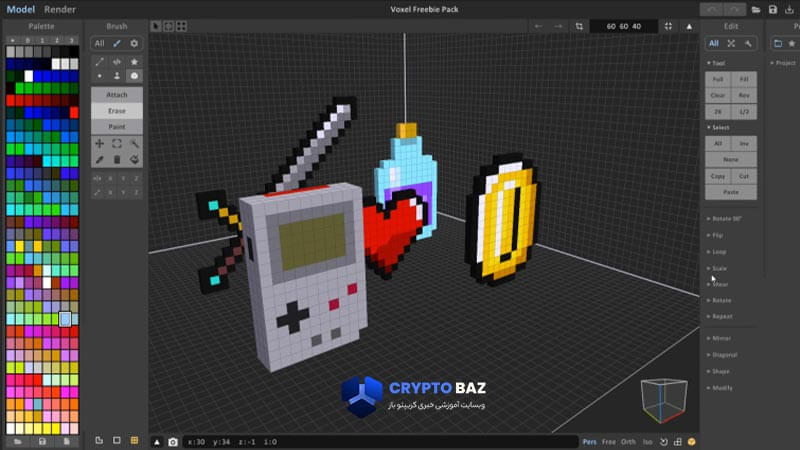Click the open file folder icon
This screenshot has width=800, height=450.
tap(756, 10)
